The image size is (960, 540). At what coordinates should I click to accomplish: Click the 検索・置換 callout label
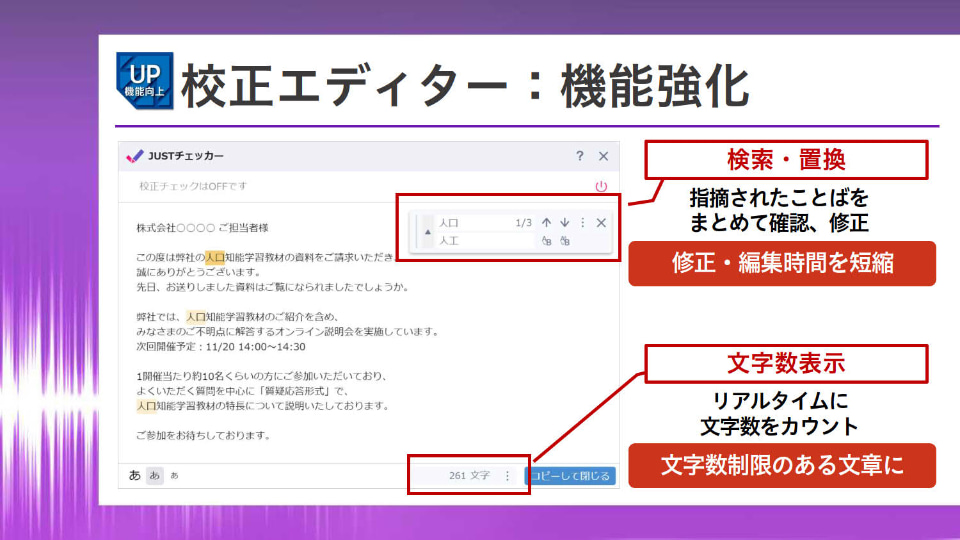click(786, 160)
